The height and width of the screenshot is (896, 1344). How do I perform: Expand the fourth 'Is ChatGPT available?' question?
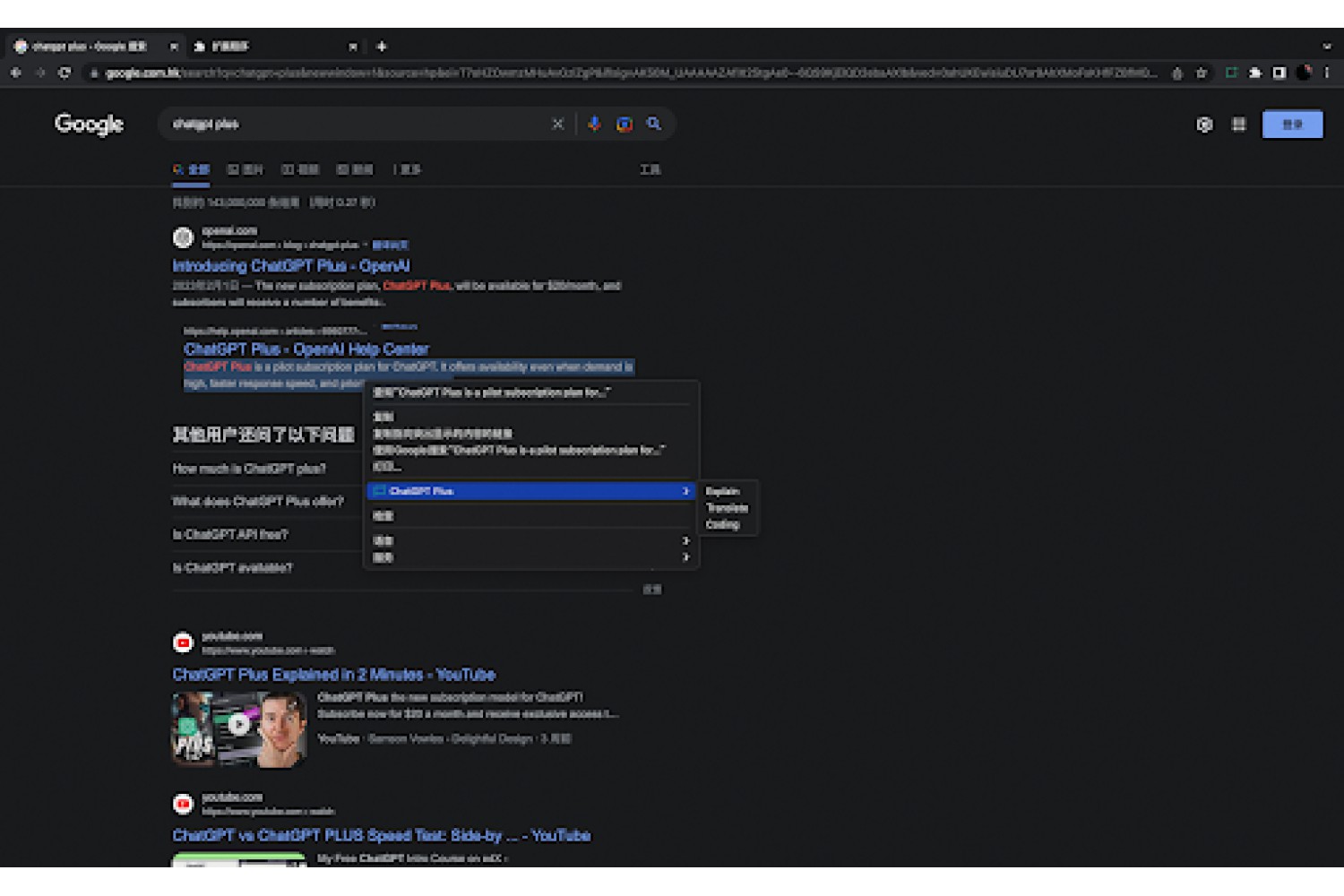click(x=233, y=568)
